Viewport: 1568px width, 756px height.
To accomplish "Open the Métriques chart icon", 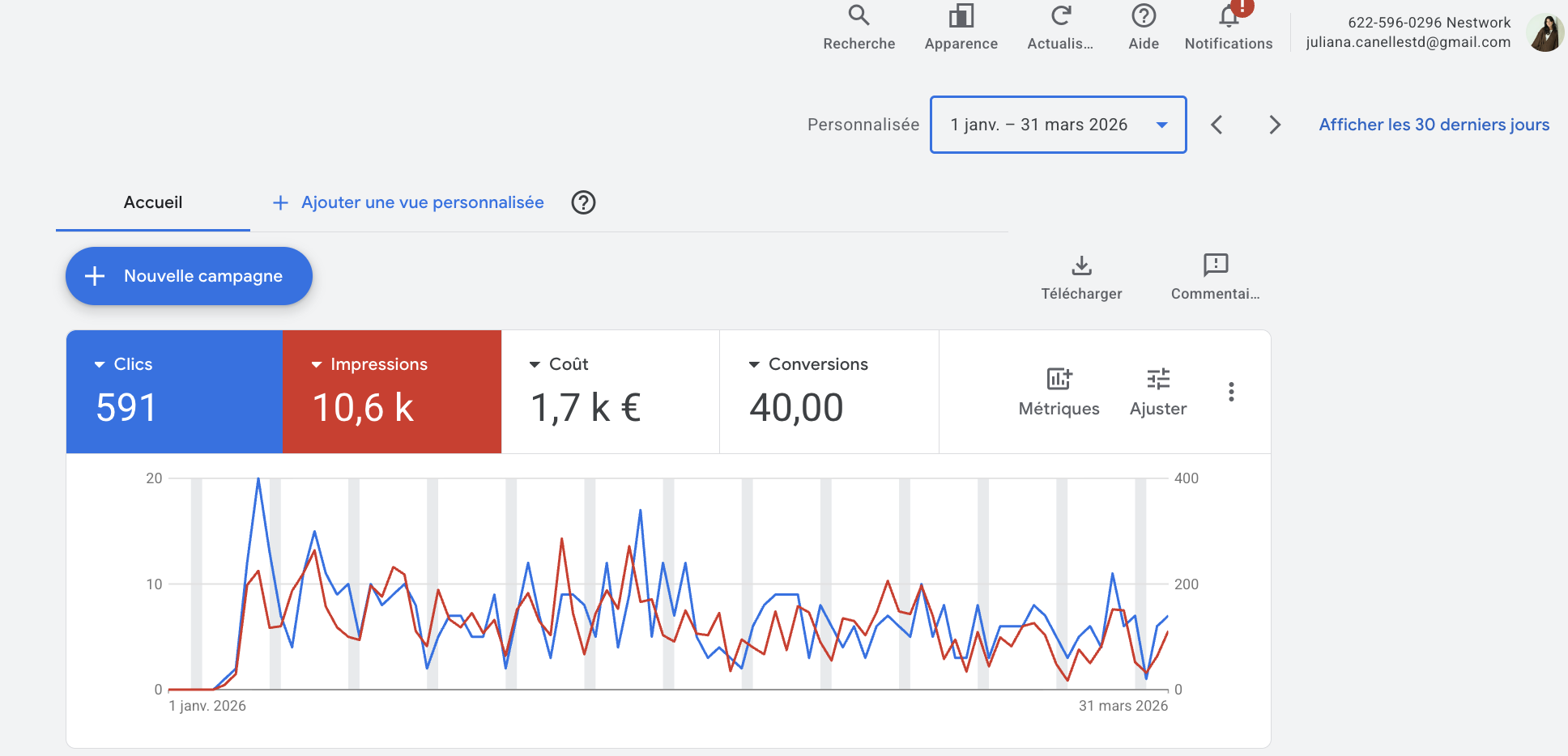I will (x=1059, y=378).
